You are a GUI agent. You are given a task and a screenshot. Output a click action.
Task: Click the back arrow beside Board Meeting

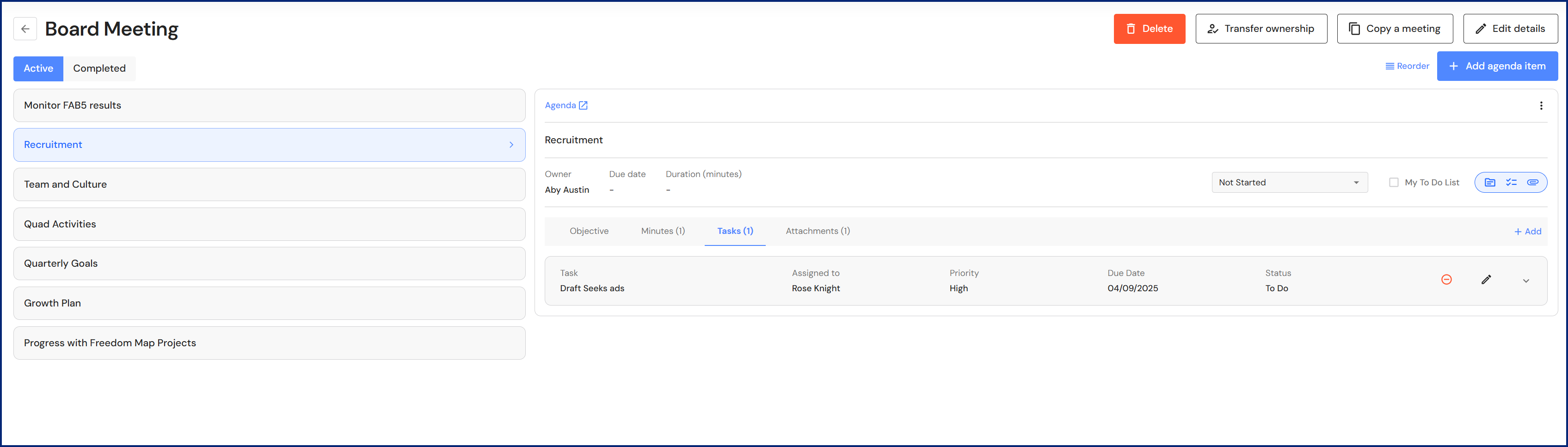pyautogui.click(x=25, y=29)
